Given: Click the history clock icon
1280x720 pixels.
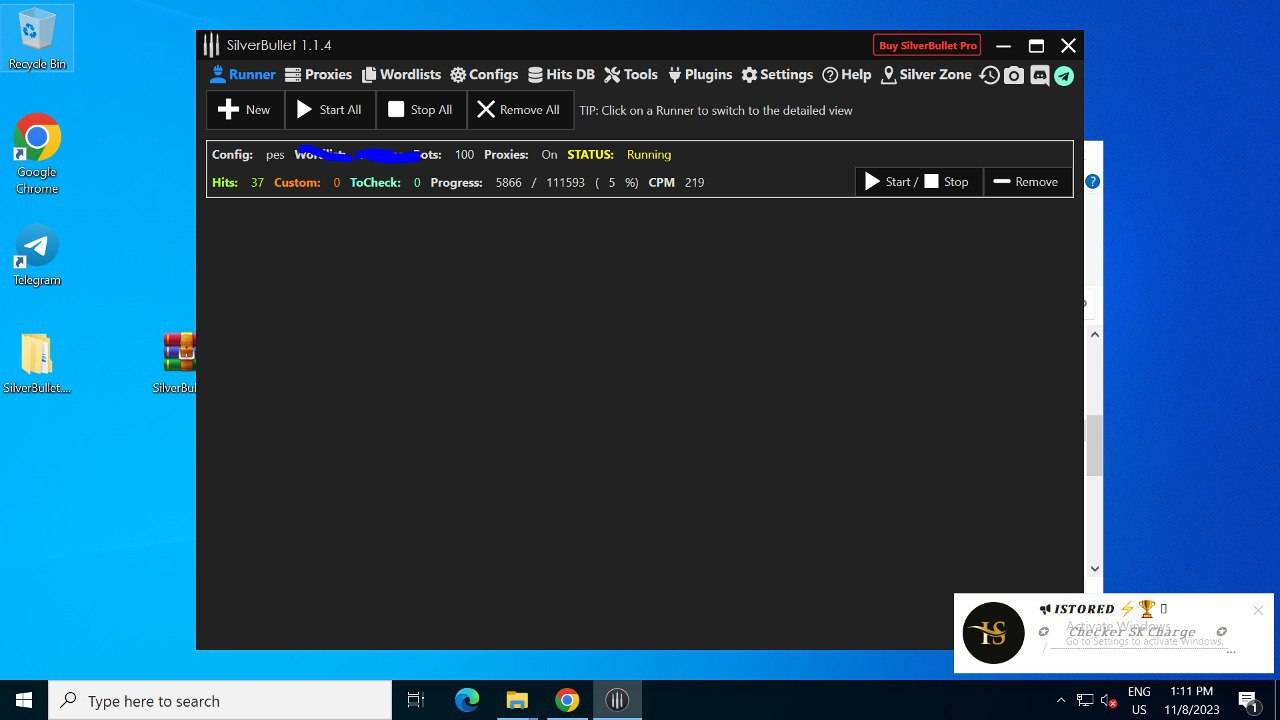Looking at the screenshot, I should pos(989,76).
